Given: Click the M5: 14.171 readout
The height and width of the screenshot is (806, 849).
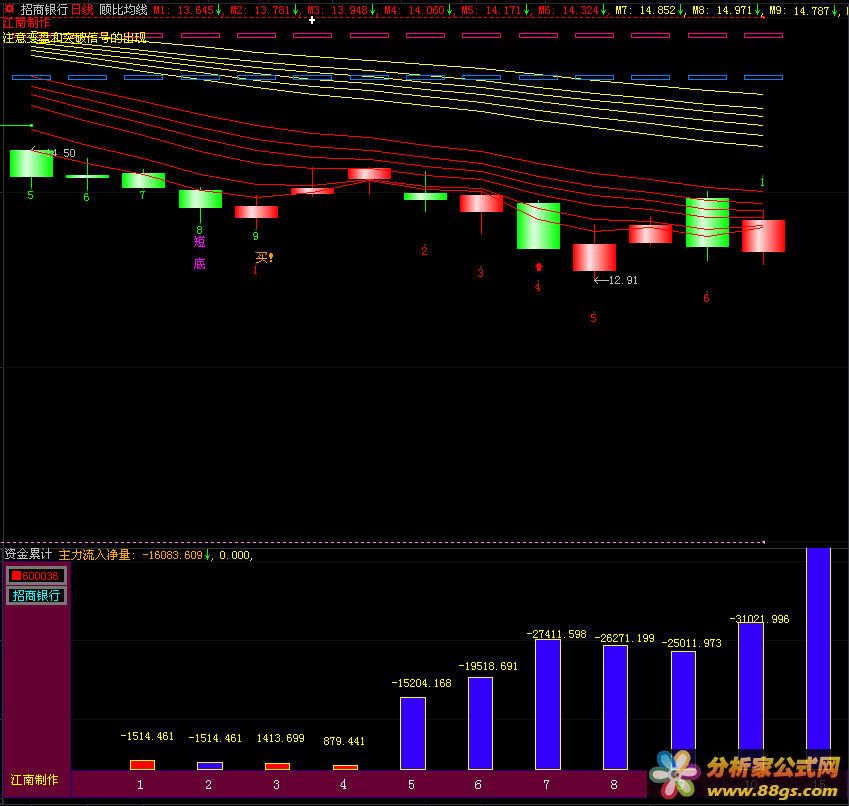Looking at the screenshot, I should (491, 10).
